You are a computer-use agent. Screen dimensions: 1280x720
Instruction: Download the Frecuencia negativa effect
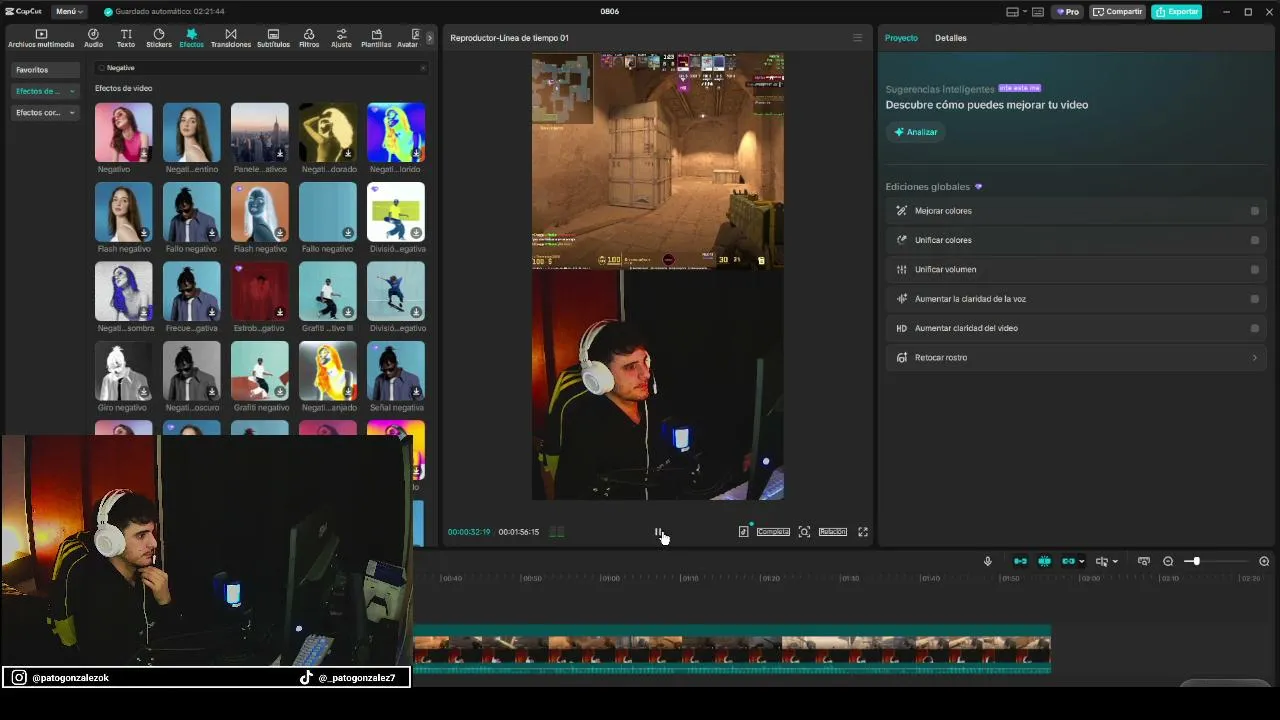[x=212, y=313]
